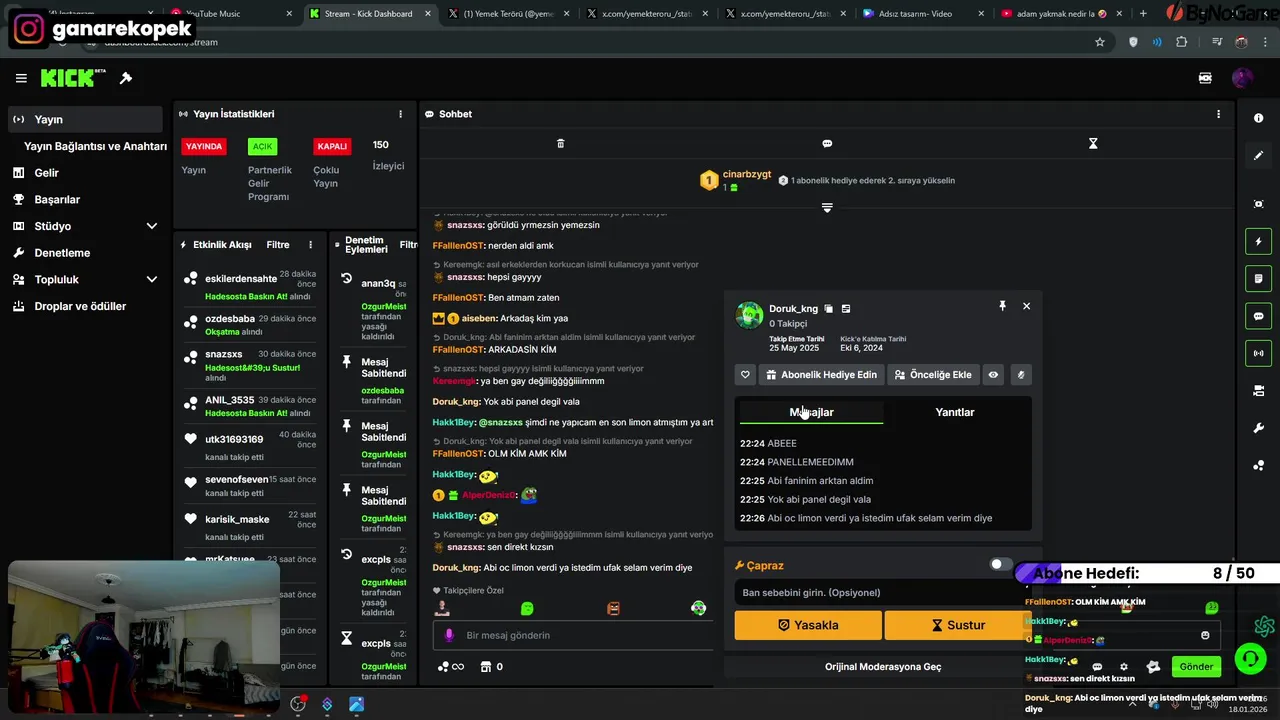This screenshot has width=1280, height=720.
Task: Click trash icon in Sohbet toolbar
Action: (x=560, y=143)
